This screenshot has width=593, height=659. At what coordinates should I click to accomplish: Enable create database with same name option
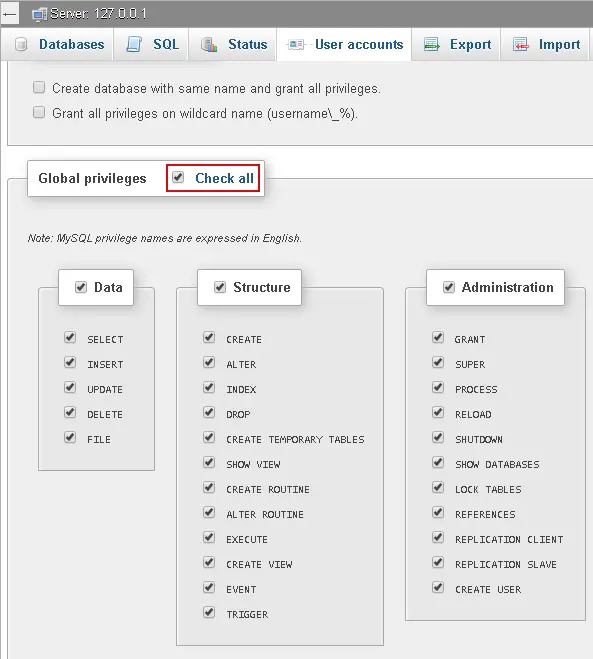(39, 87)
